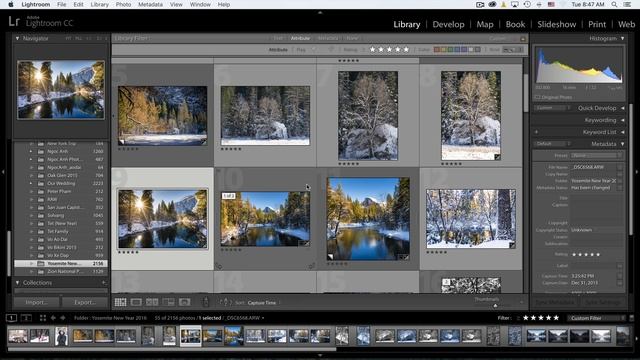Go forward with the filmstrip right arrow
The height and width of the screenshot is (360, 640).
click(x=63, y=318)
